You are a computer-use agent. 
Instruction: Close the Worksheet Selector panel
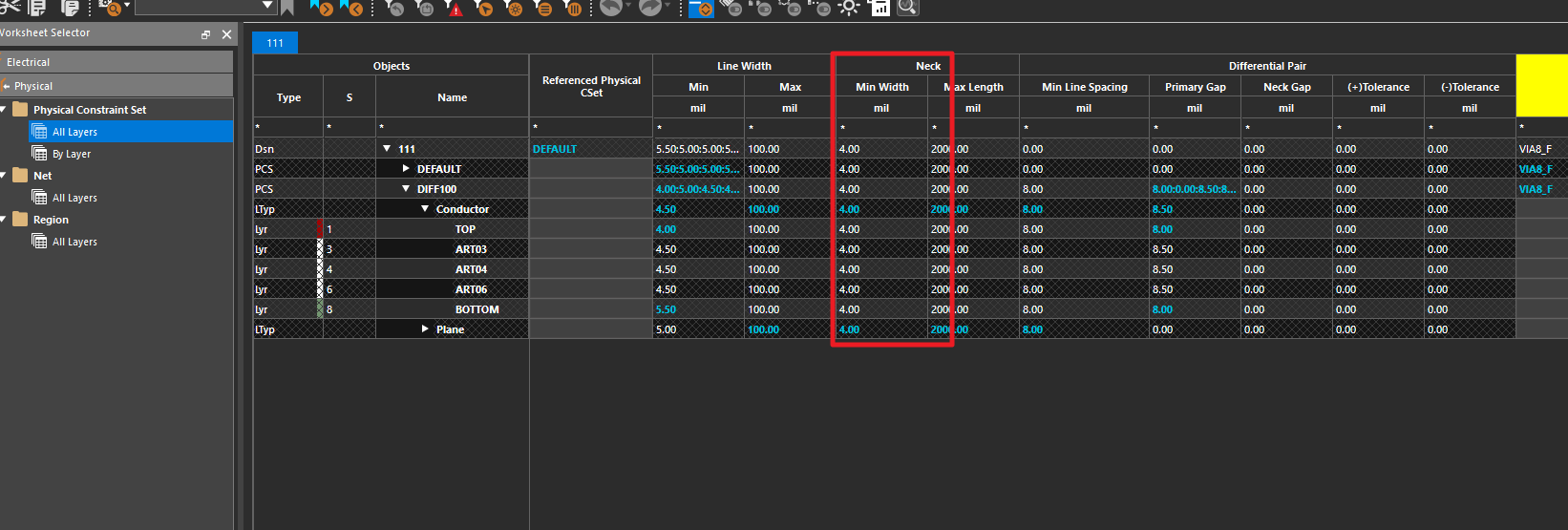[x=226, y=34]
